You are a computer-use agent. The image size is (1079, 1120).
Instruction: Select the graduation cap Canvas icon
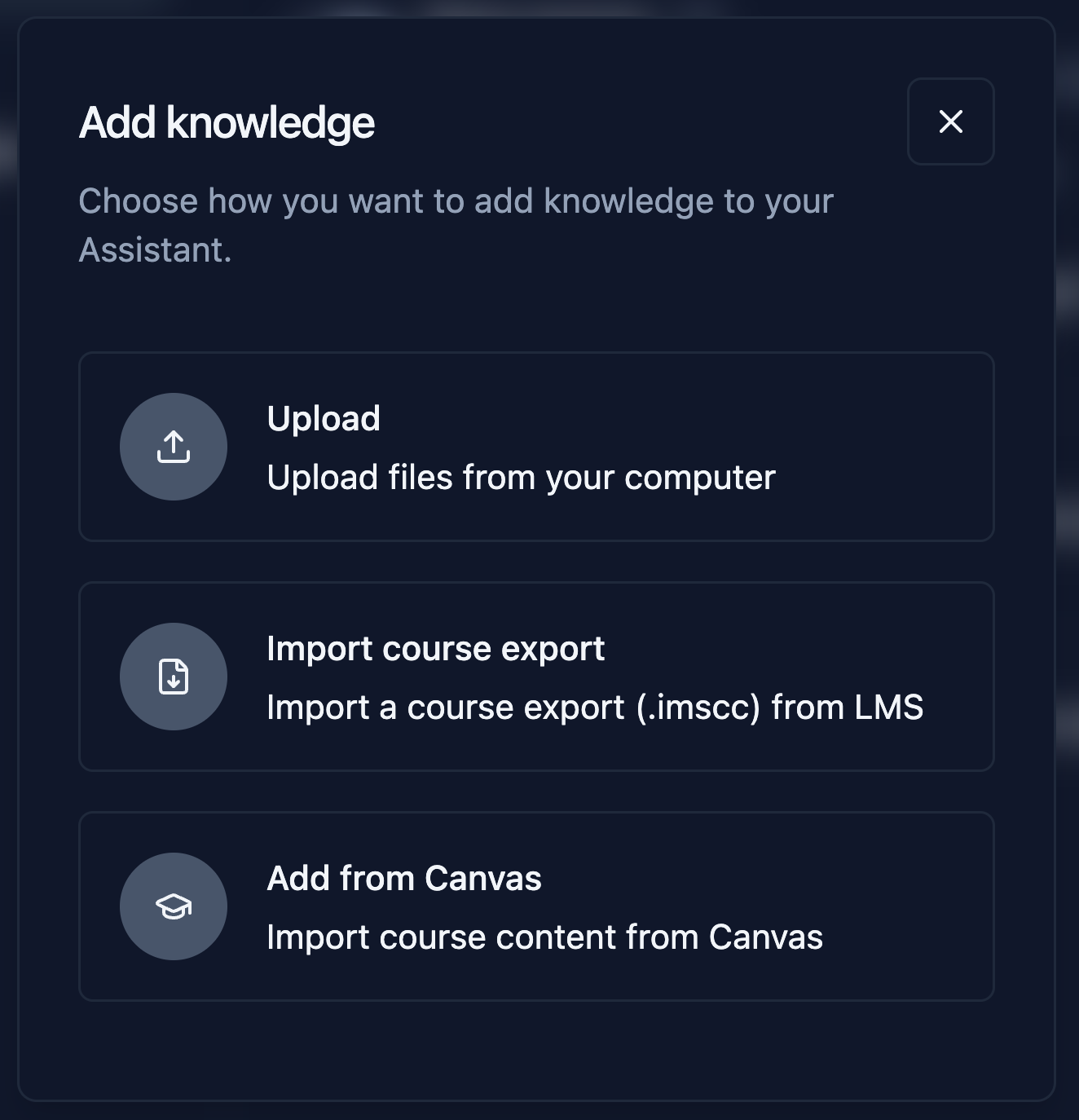point(173,906)
